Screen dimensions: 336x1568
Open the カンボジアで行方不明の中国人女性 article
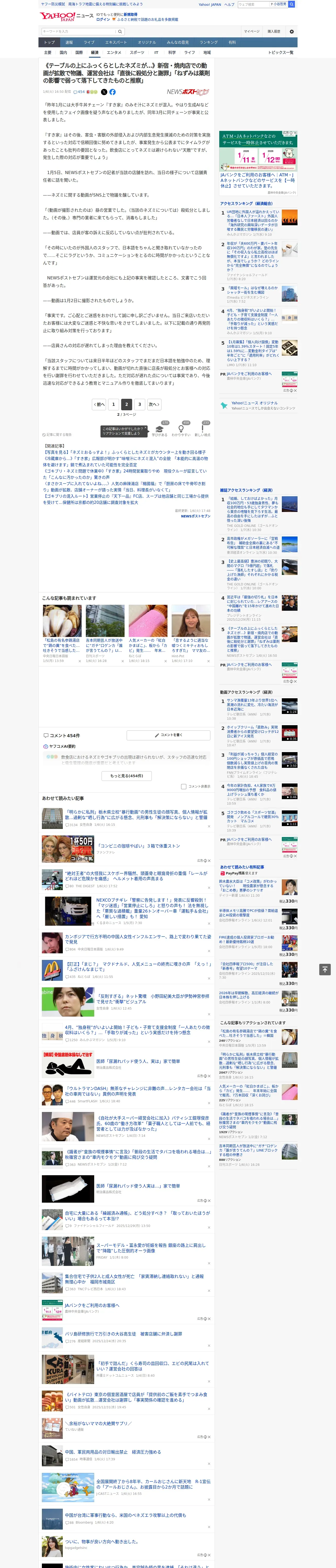[138, 939]
